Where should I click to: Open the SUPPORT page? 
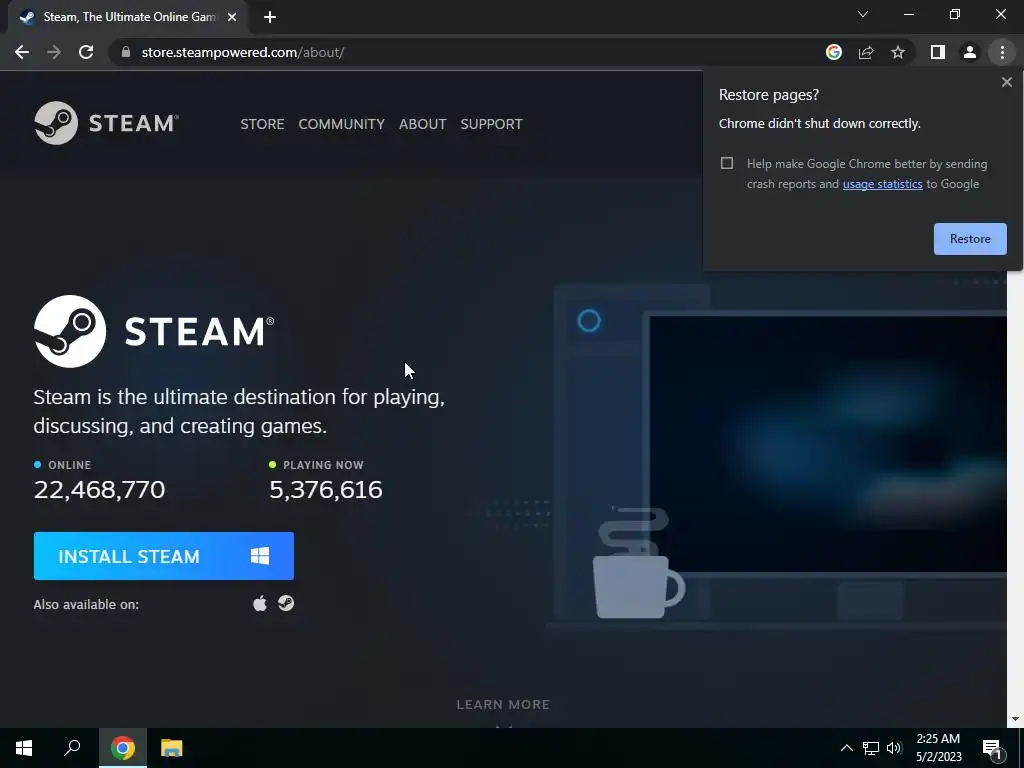[491, 124]
